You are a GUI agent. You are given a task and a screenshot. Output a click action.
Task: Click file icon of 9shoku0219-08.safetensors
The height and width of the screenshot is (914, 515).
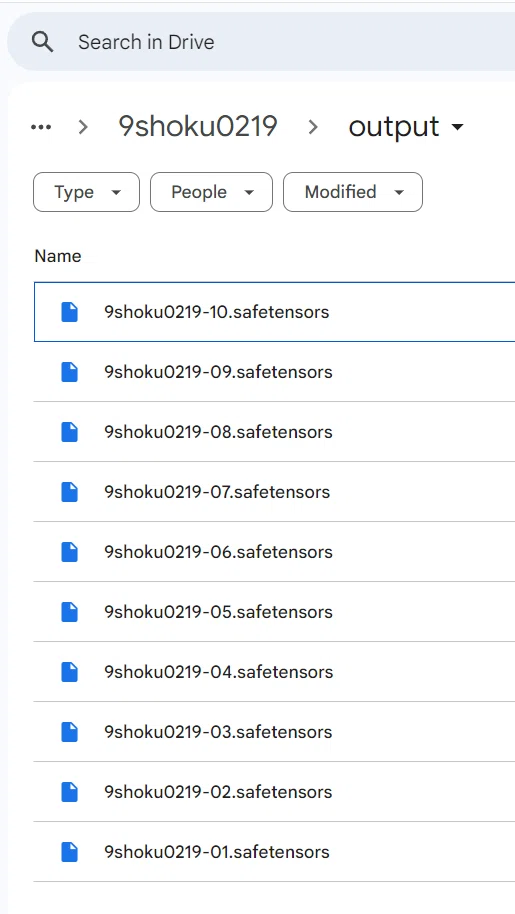69,432
